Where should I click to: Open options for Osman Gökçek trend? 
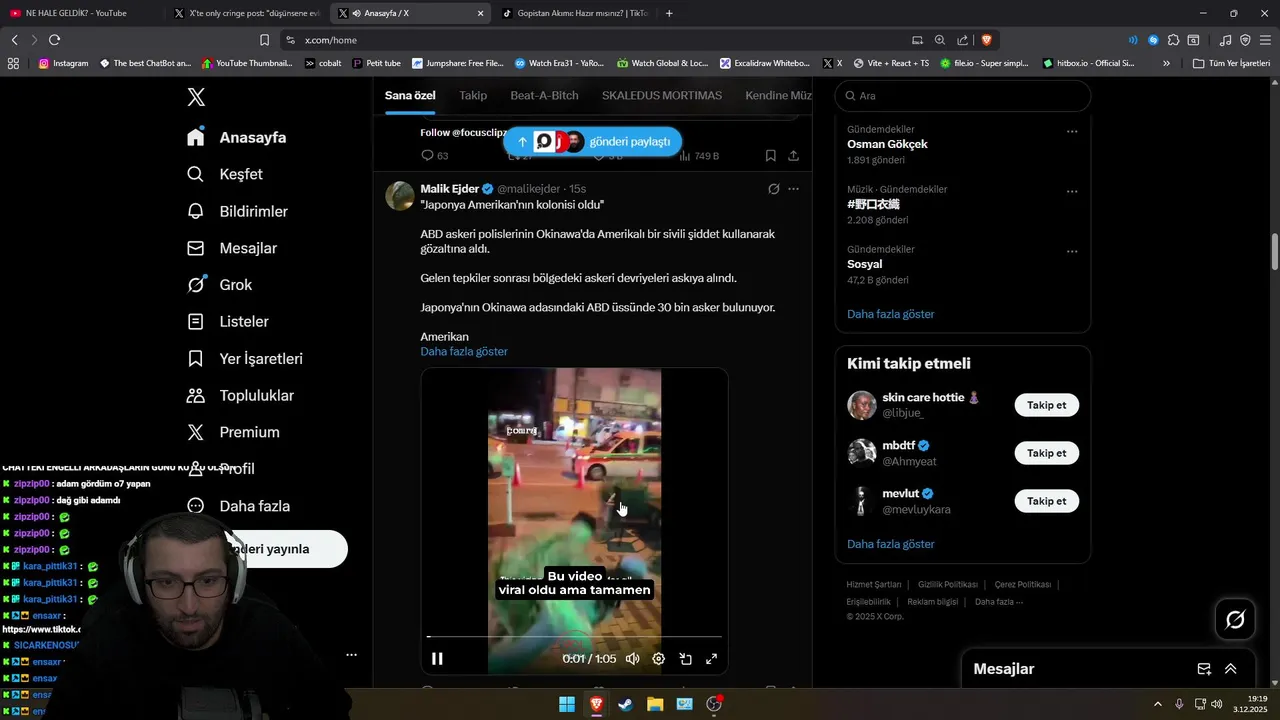1072,131
